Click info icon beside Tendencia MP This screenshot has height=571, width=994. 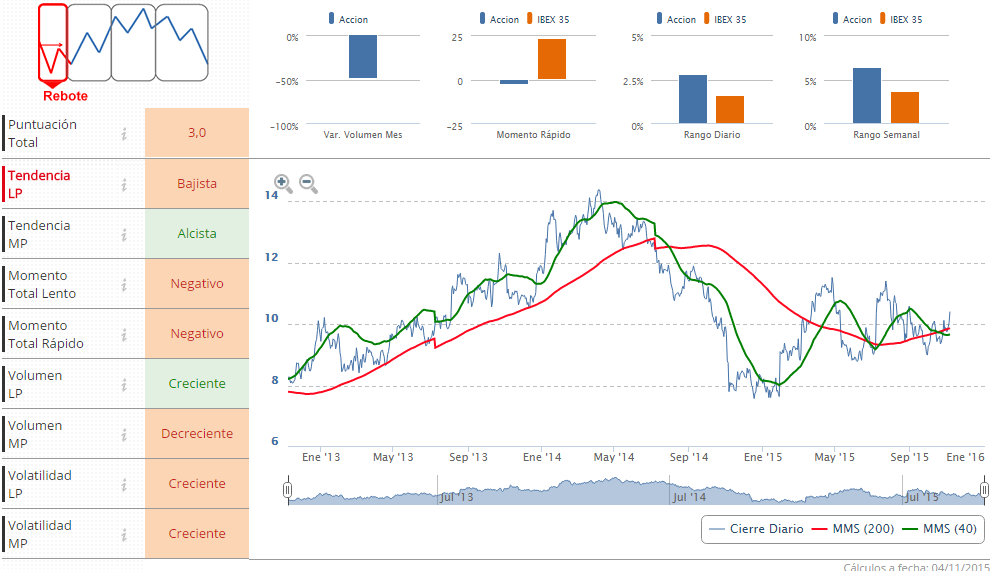pos(124,234)
